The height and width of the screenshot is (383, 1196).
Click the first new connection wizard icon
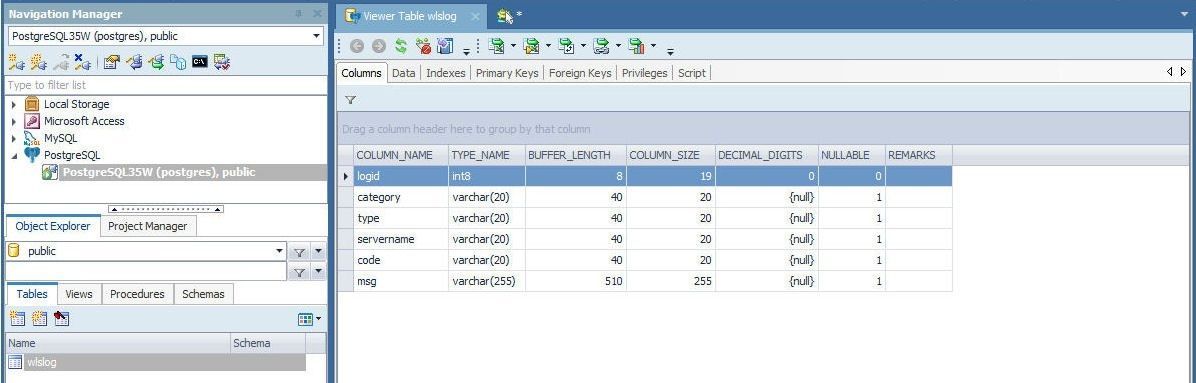16,62
